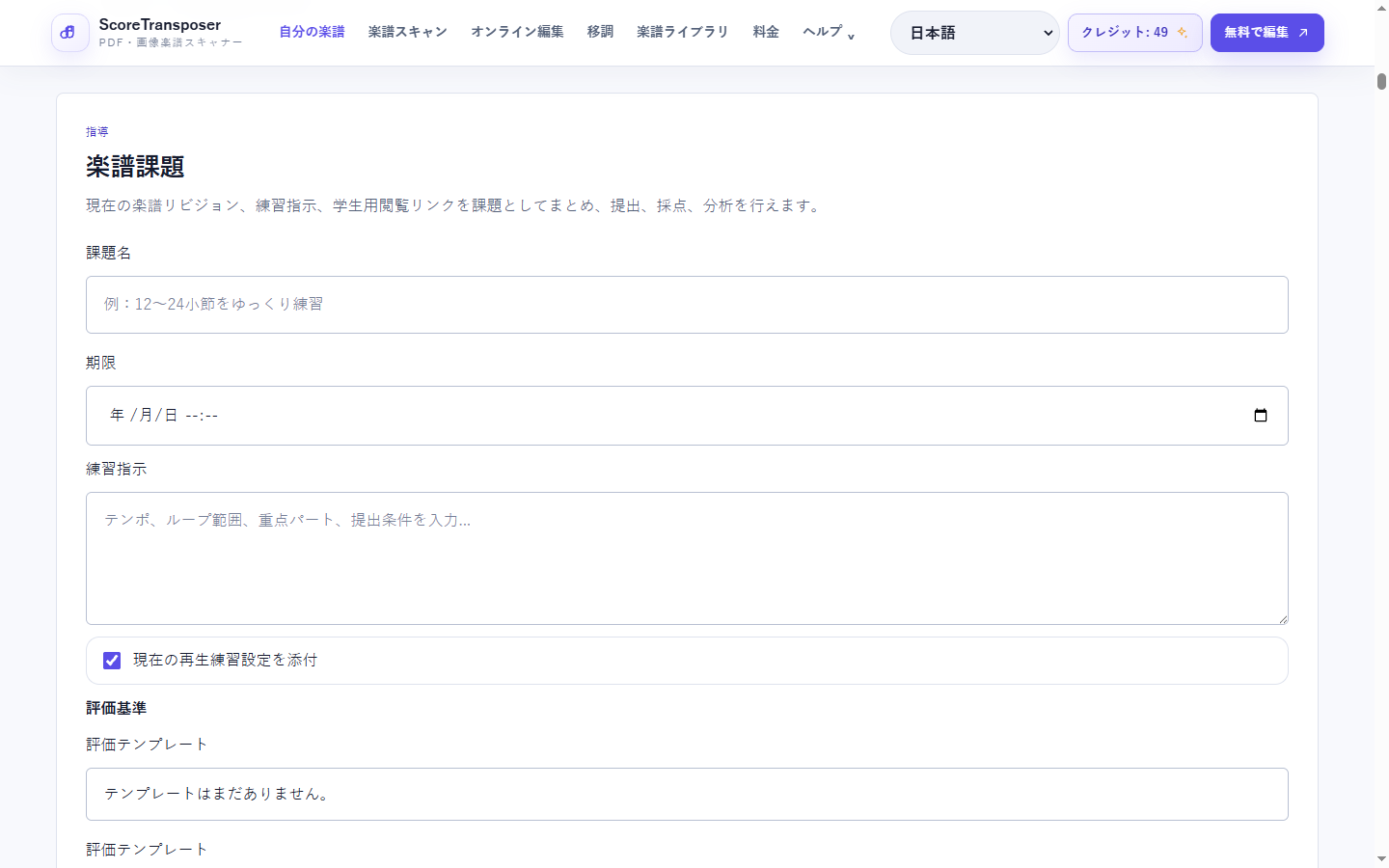Viewport: 1389px width, 868px height.
Task: Open the 移調 menu item
Action: click(x=600, y=32)
